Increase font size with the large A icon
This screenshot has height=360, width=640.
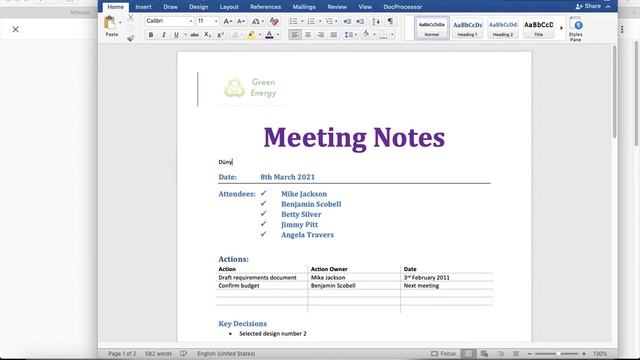coord(228,21)
